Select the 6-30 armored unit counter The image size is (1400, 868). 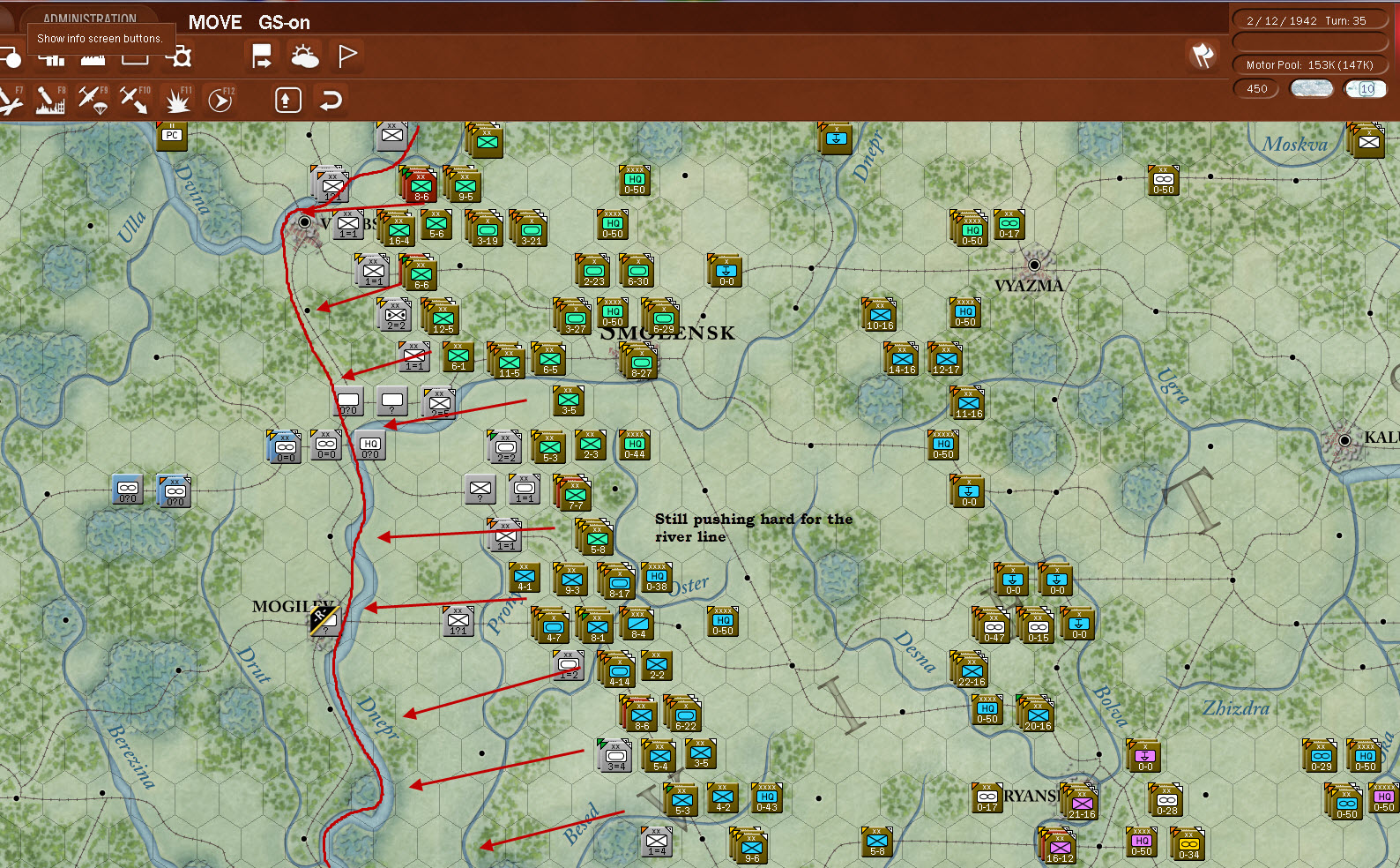(637, 271)
